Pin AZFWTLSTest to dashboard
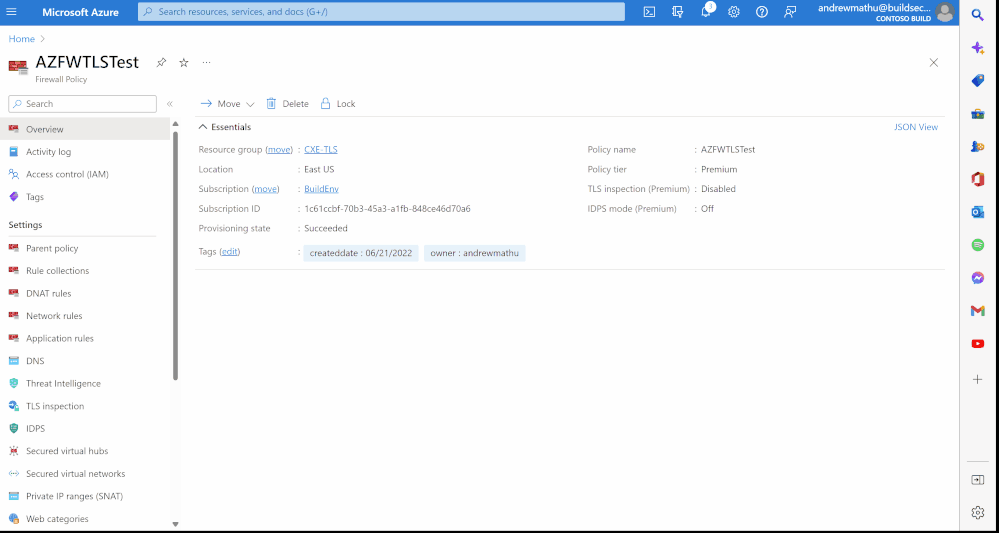 pos(161,62)
